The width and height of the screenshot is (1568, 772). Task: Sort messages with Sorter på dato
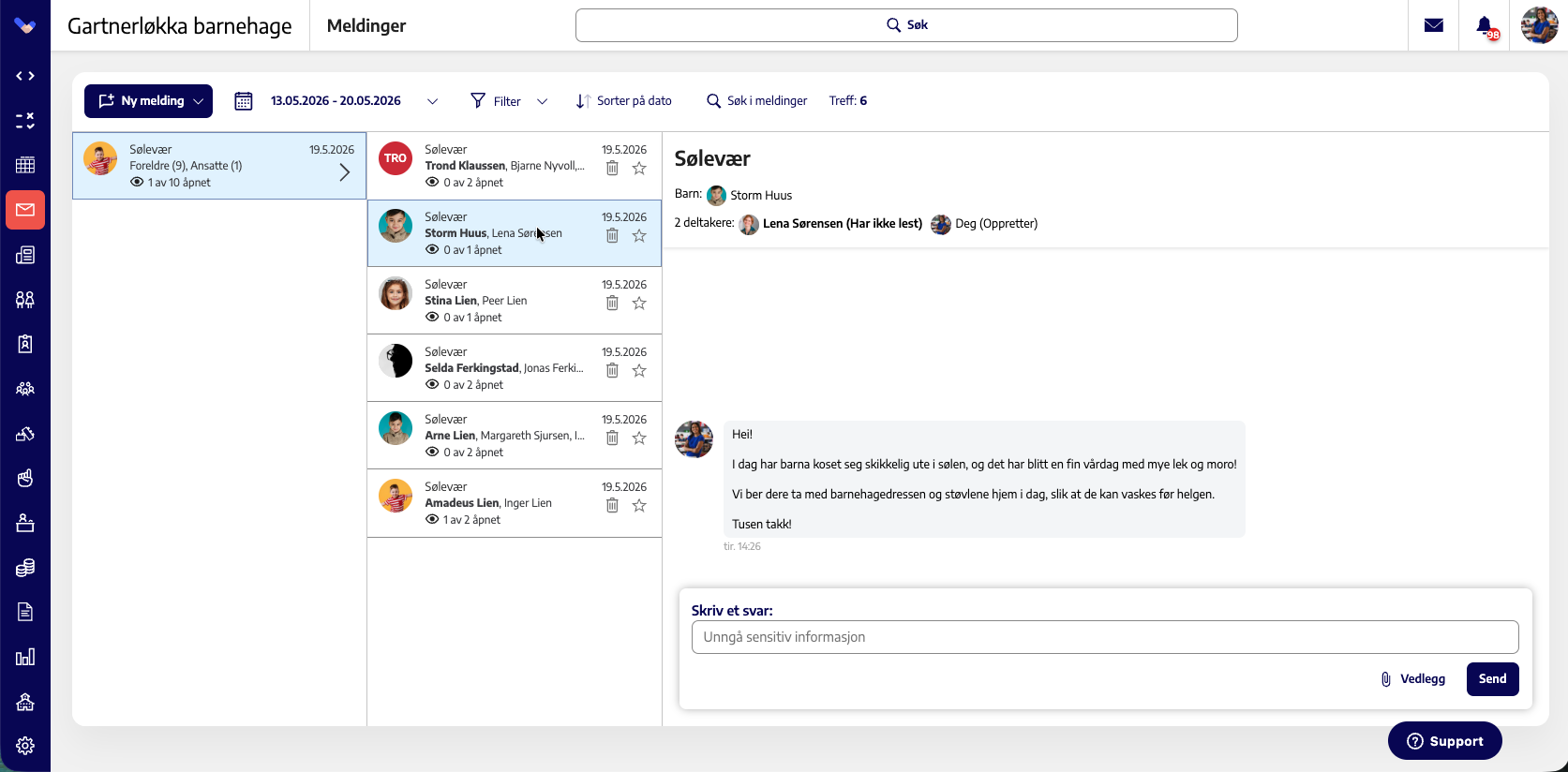pyautogui.click(x=624, y=101)
